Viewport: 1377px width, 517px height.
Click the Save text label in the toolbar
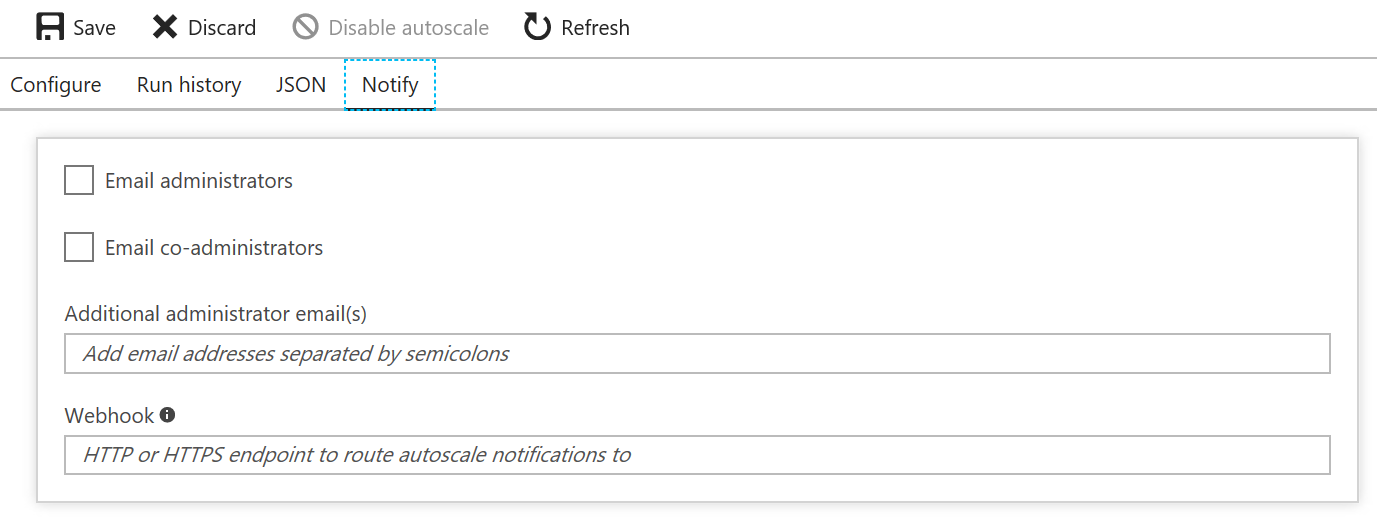pos(94,28)
